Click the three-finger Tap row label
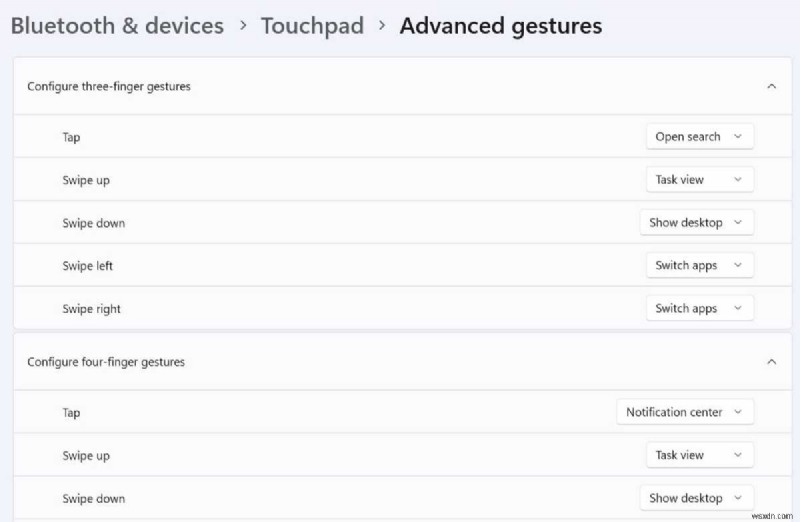This screenshot has width=800, height=522. [x=71, y=137]
